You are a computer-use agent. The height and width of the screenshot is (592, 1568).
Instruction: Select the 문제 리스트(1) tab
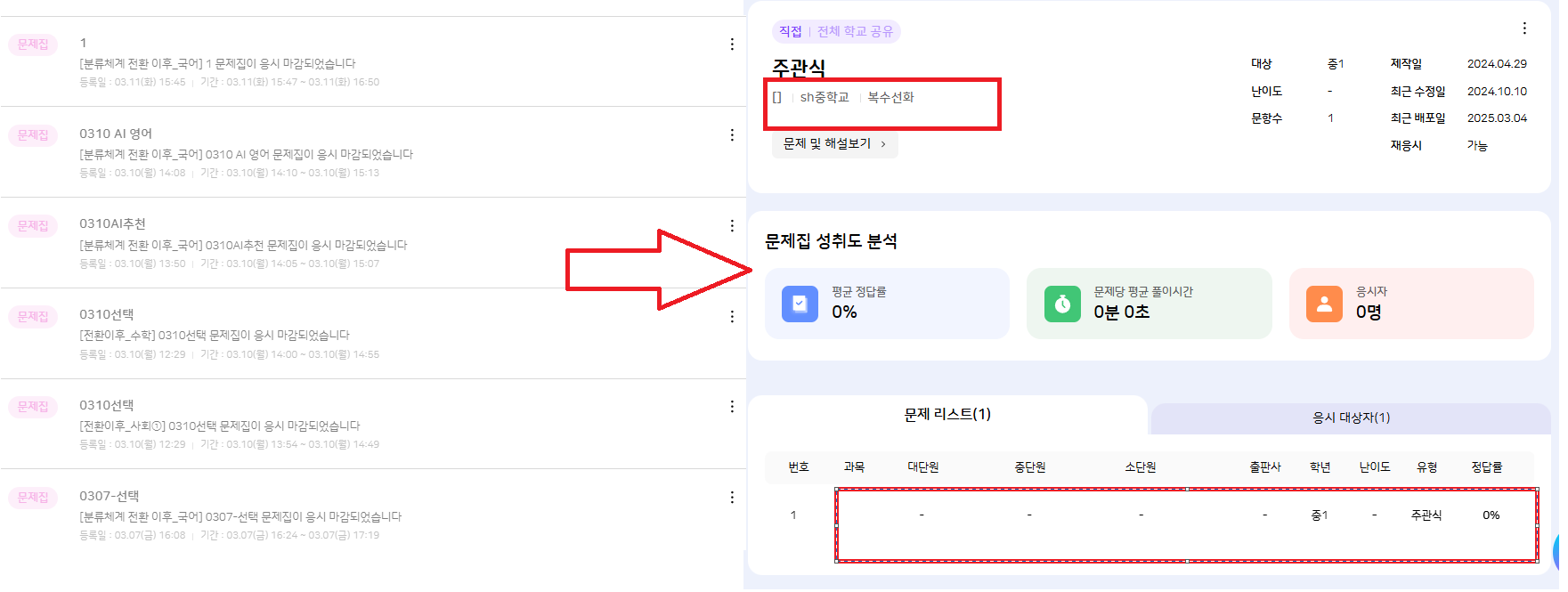tap(947, 414)
